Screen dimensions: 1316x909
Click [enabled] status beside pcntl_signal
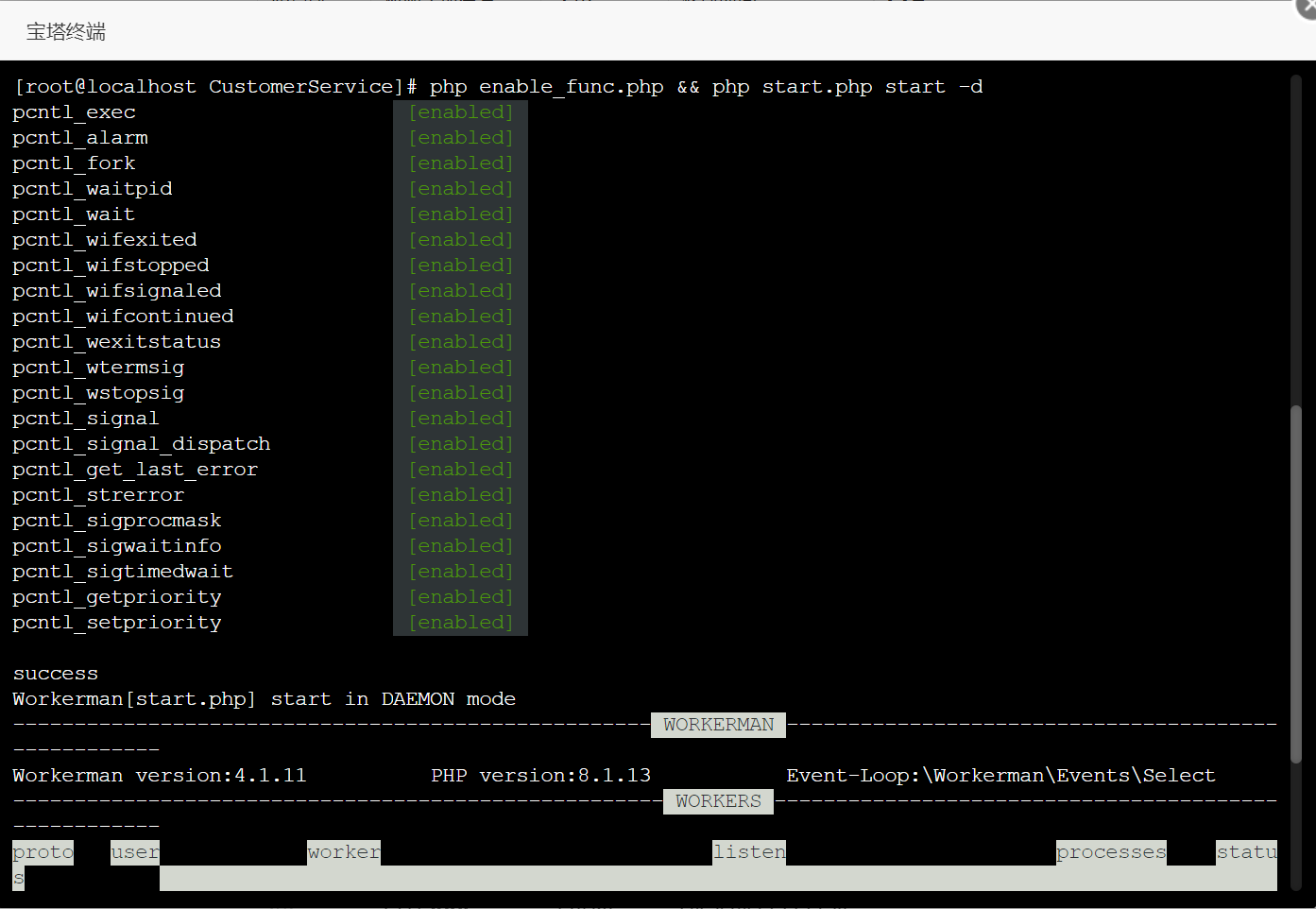point(461,419)
